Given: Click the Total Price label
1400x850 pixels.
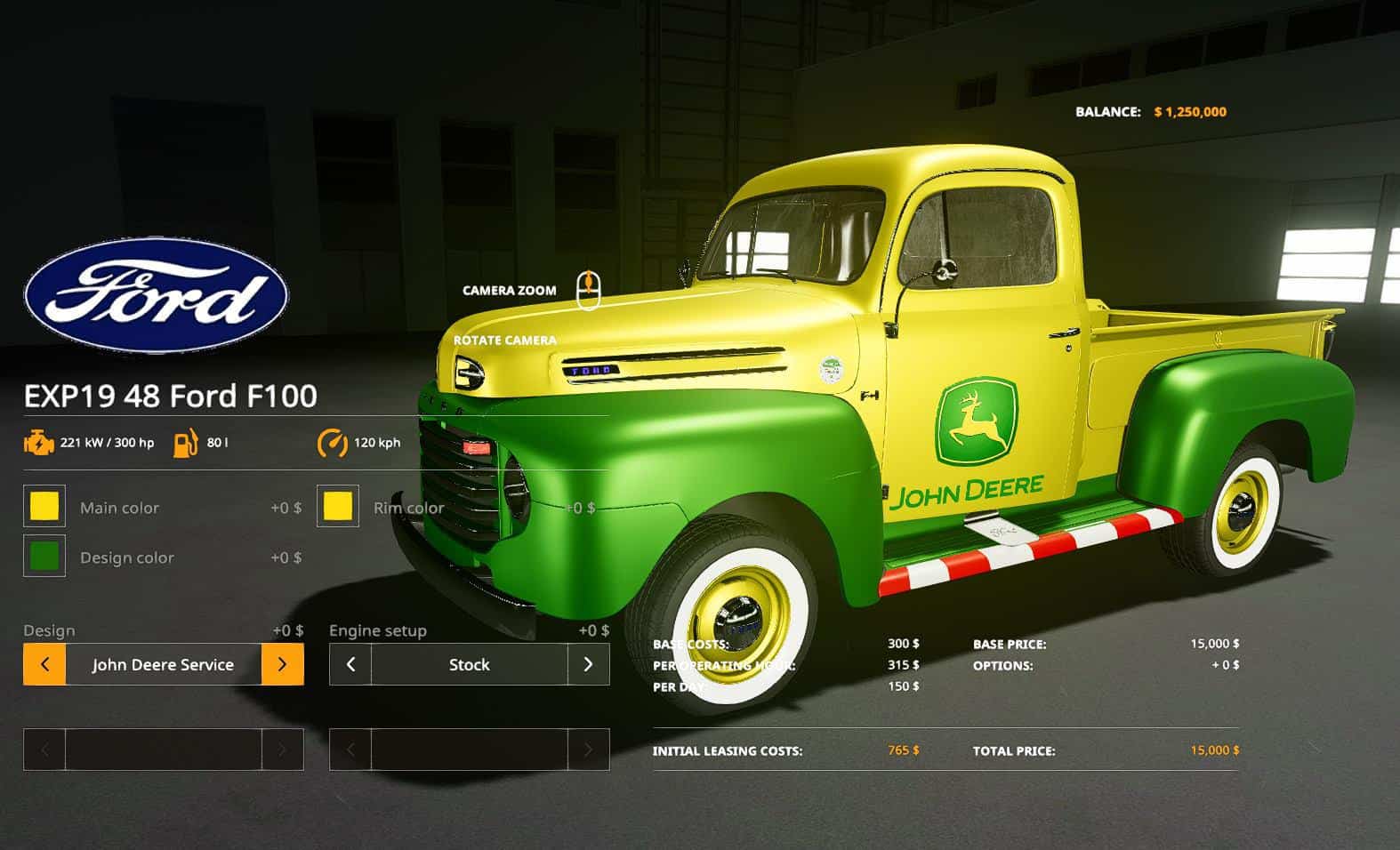Looking at the screenshot, I should point(1013,750).
